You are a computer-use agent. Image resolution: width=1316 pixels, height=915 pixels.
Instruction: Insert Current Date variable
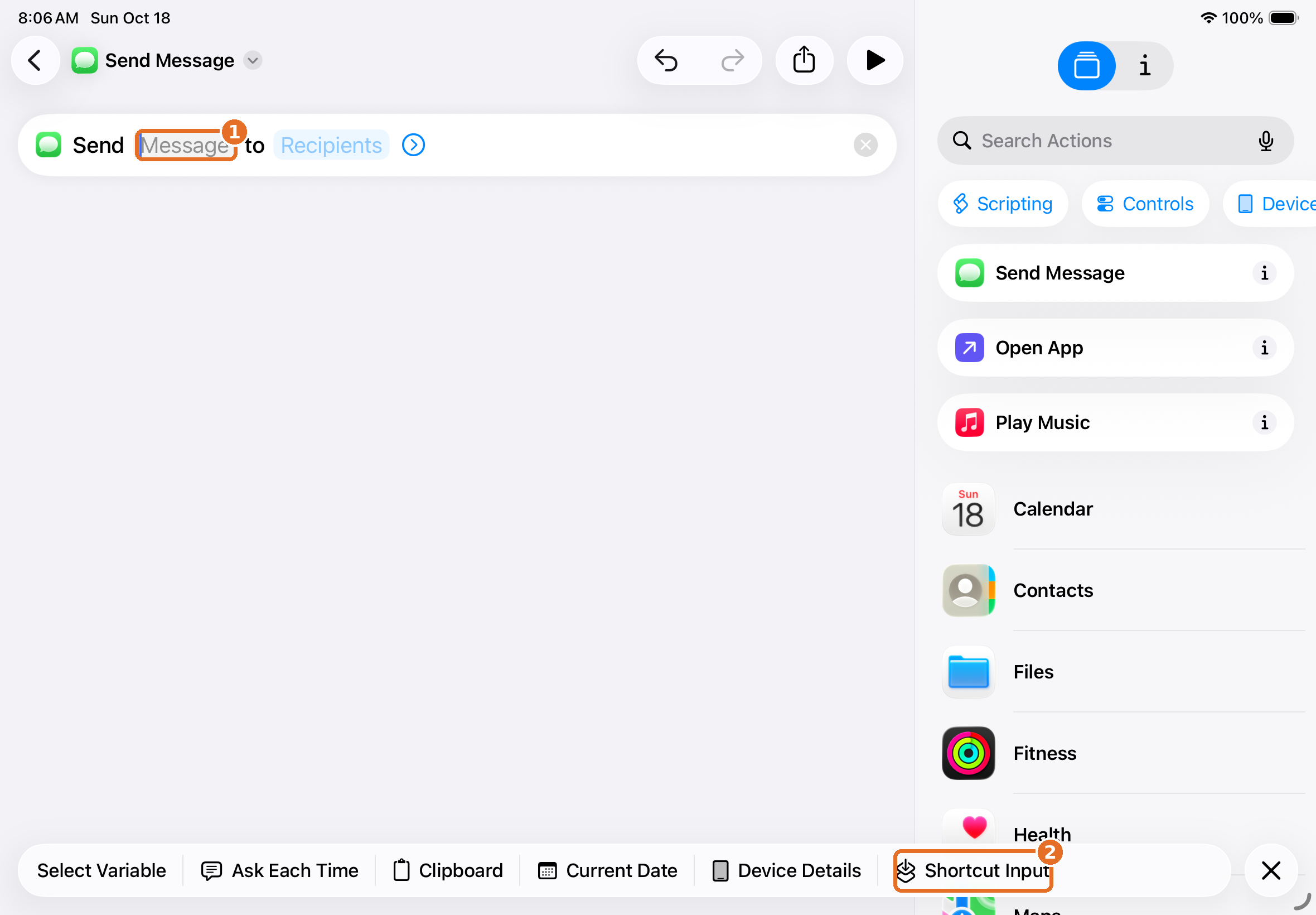tap(607, 870)
